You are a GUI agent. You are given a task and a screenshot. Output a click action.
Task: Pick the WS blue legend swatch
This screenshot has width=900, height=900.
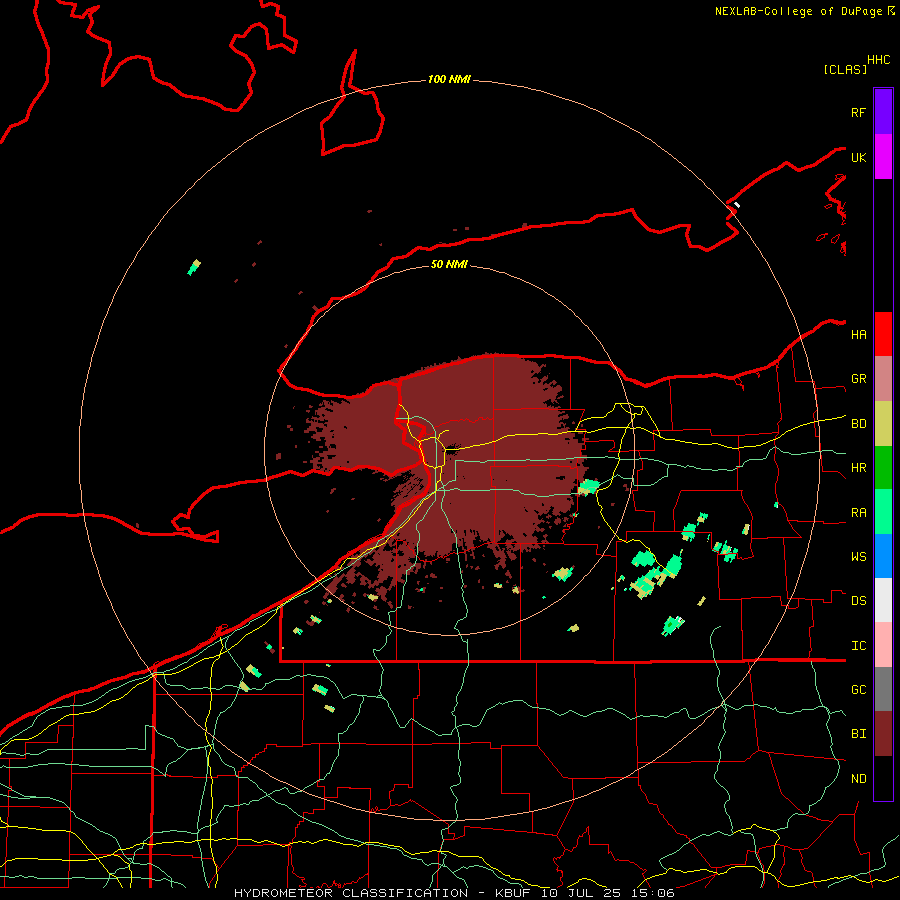pos(883,556)
